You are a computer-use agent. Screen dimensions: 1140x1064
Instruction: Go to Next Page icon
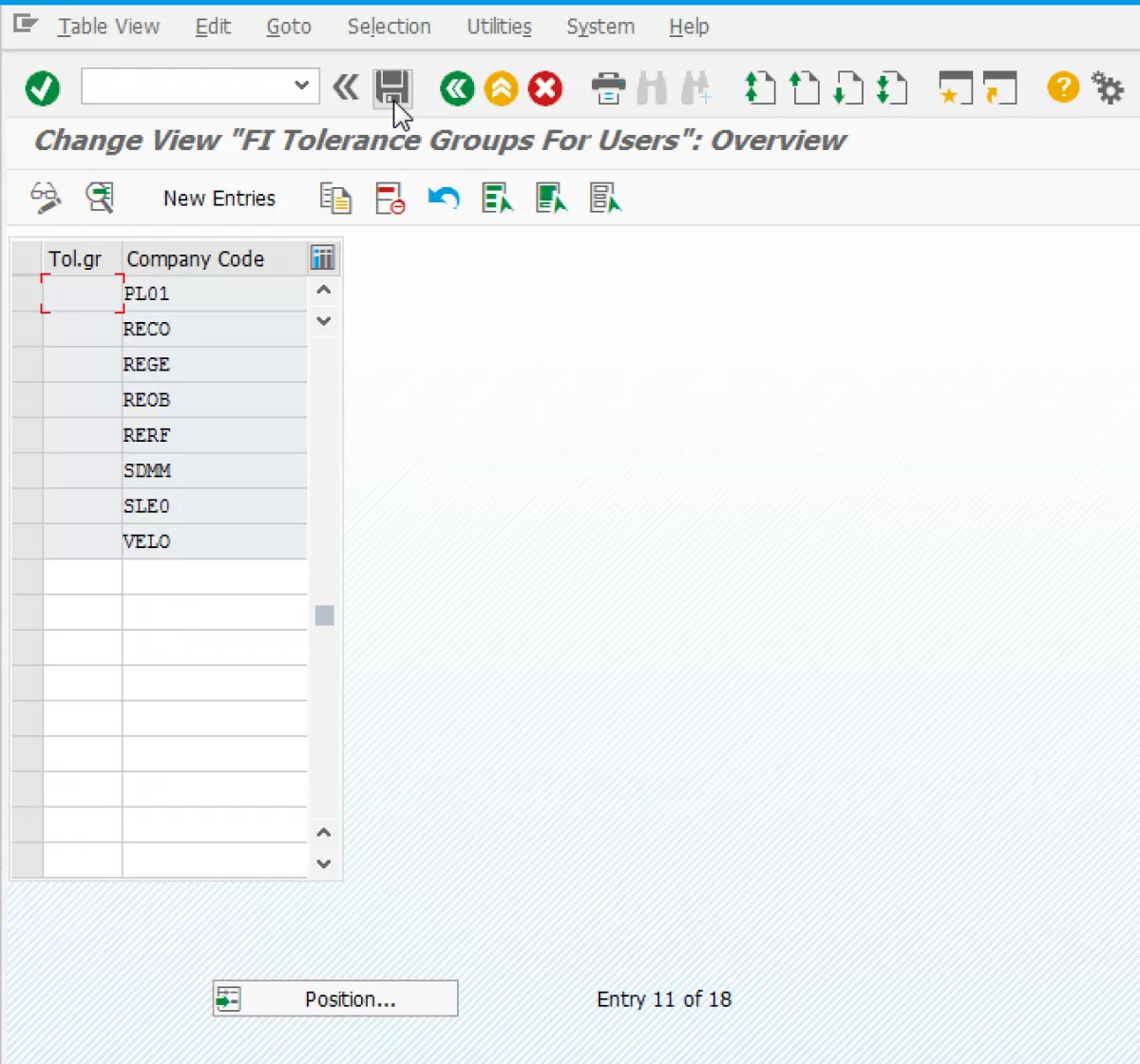848,88
